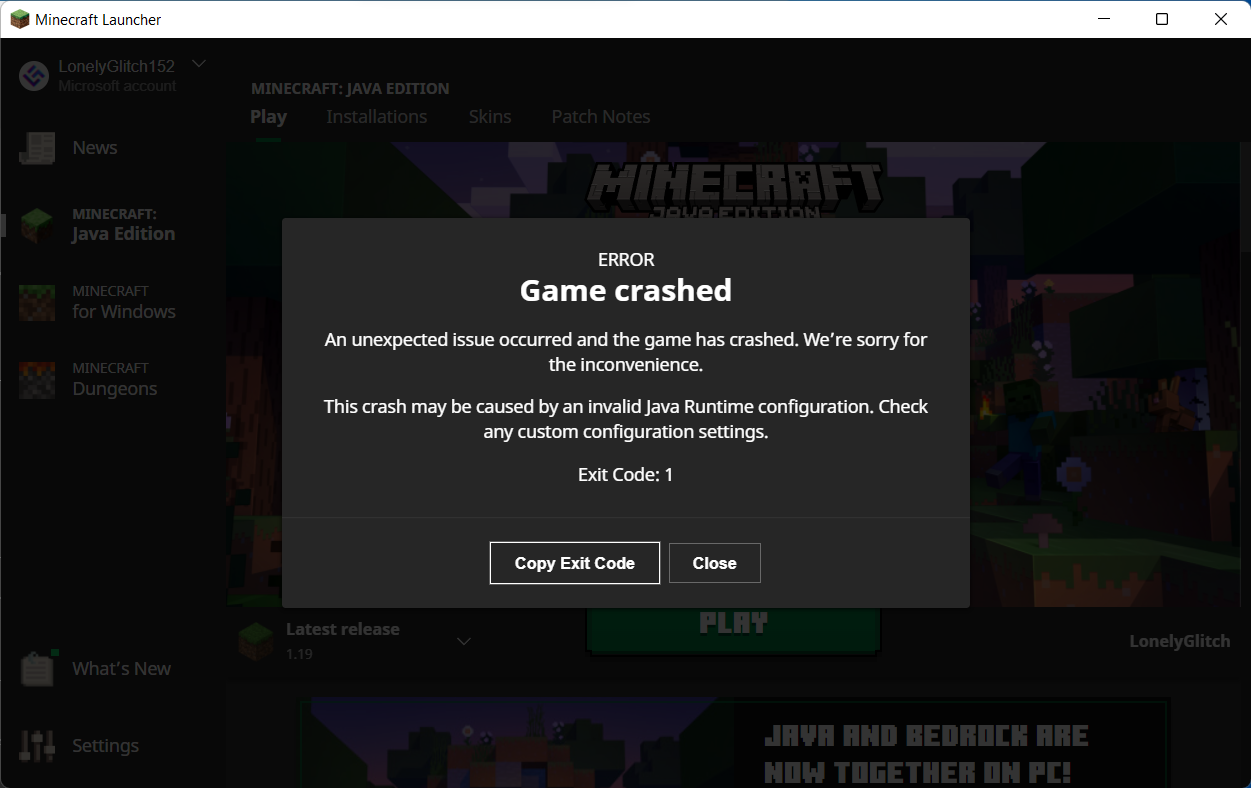The width and height of the screenshot is (1251, 788).
Task: Switch to the Skins tab
Action: (x=490, y=117)
